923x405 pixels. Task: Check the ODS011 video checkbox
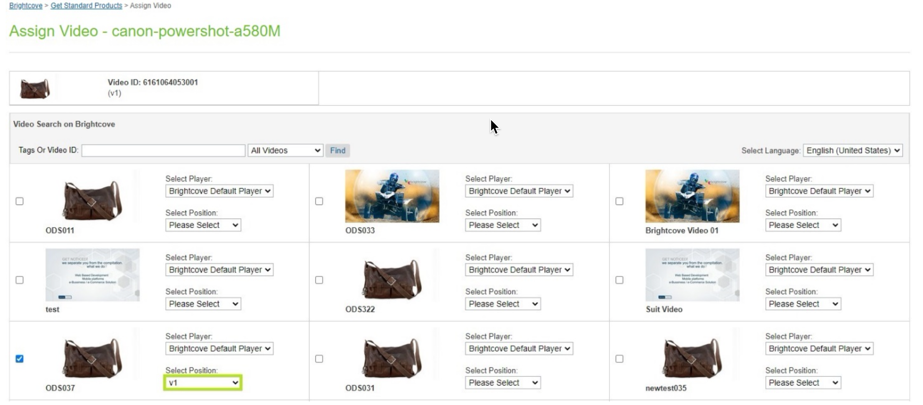[19, 201]
